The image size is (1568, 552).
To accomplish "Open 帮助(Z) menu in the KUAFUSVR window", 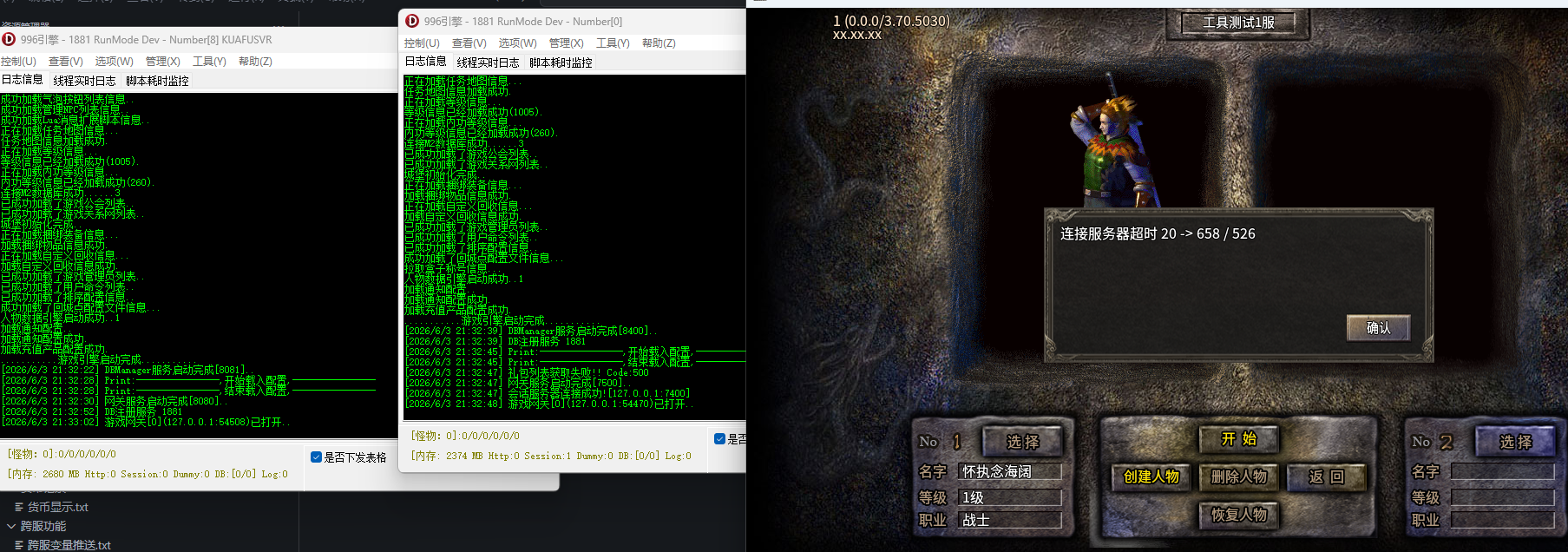I will [x=255, y=61].
